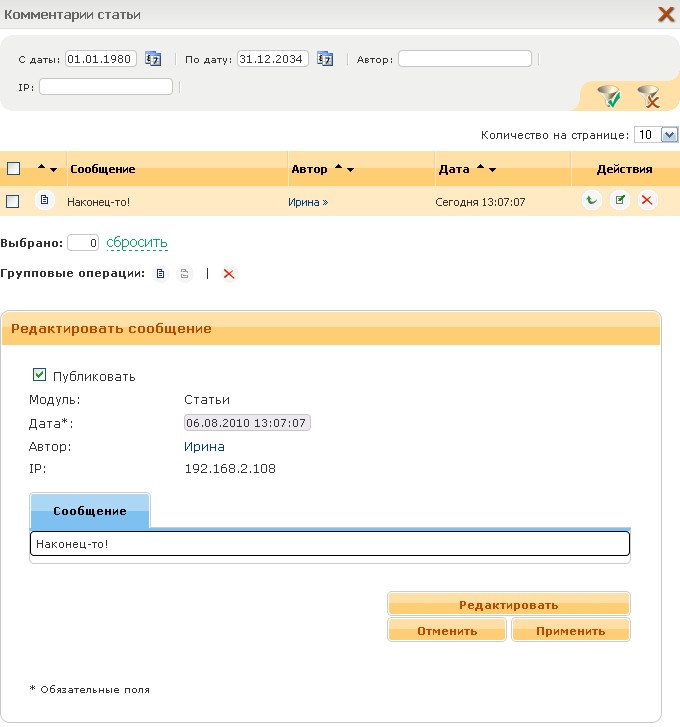Open calendar for the 'По дату' field
The image size is (680, 727).
(325, 59)
